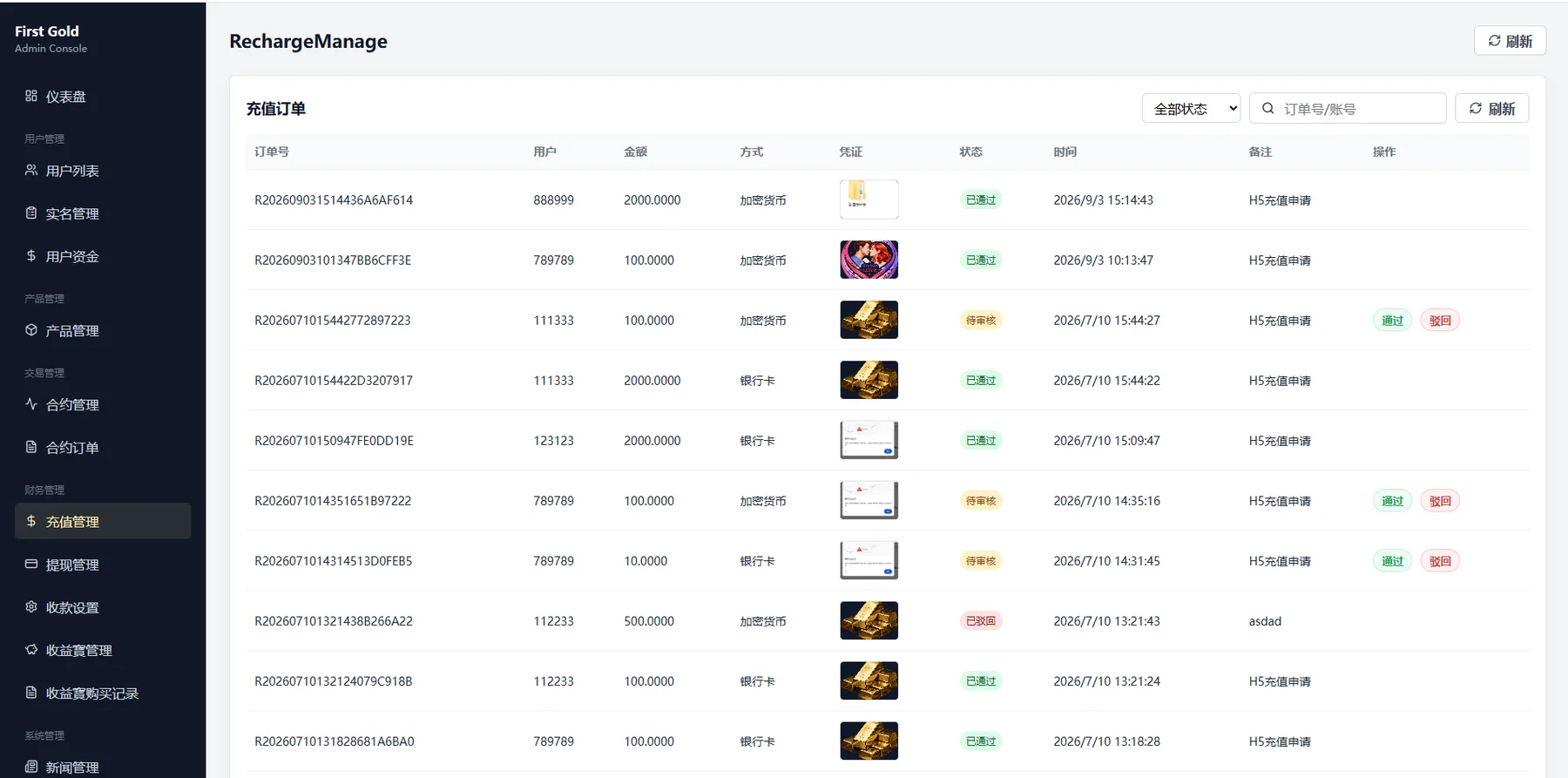Viewport: 1568px width, 778px height.
Task: Click the 合约管理 pulse icon
Action: point(31,403)
